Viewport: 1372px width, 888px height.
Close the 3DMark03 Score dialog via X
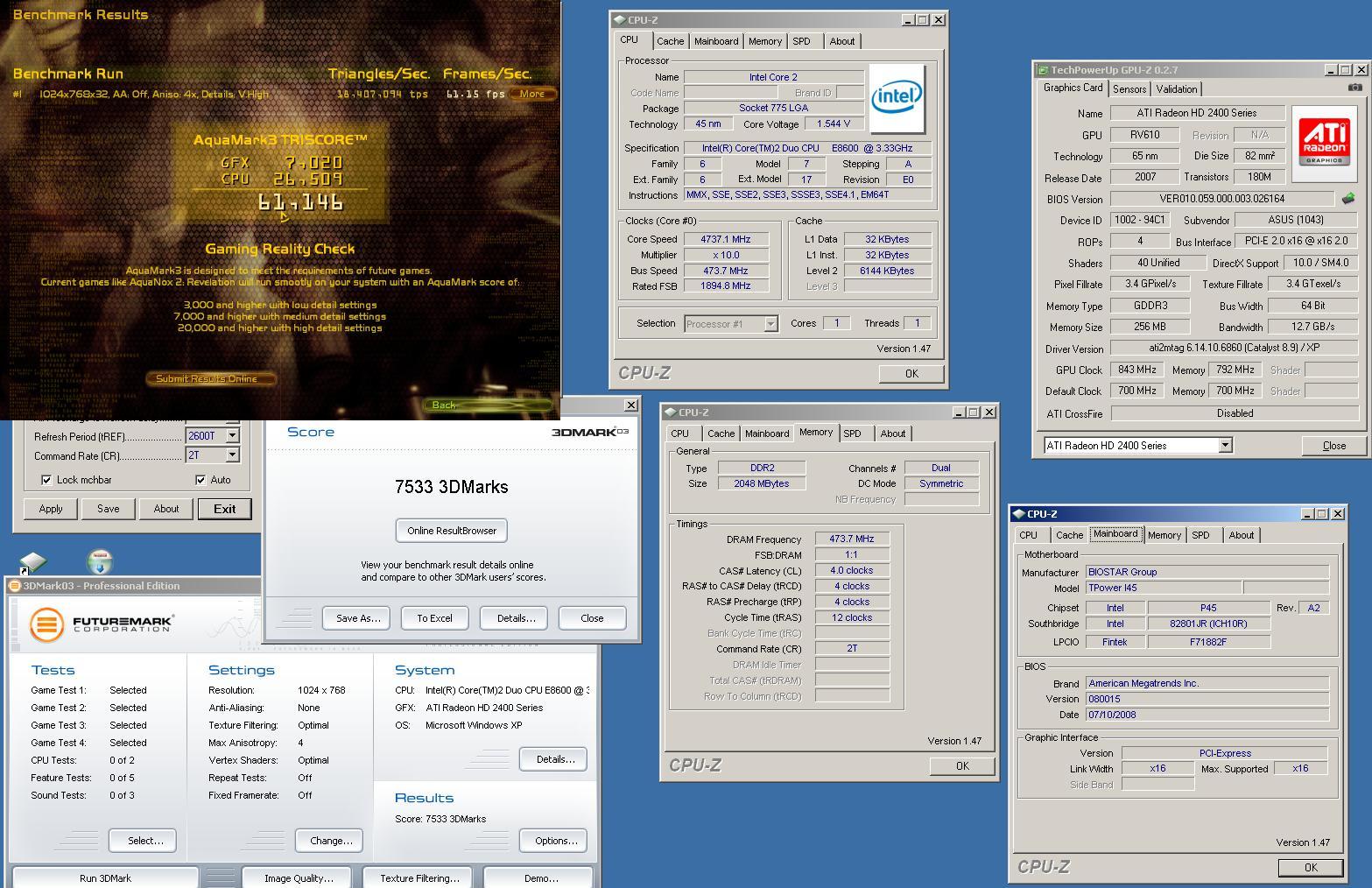click(x=630, y=405)
